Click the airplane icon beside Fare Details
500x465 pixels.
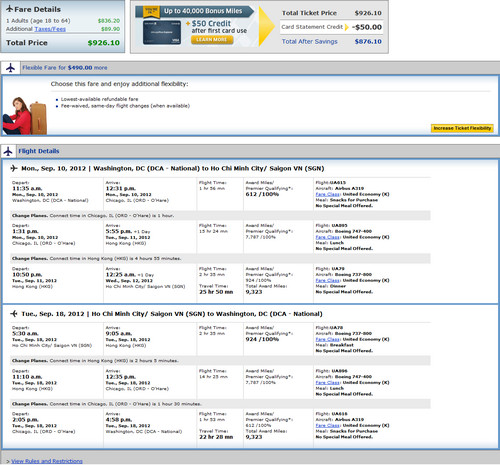(10, 9)
